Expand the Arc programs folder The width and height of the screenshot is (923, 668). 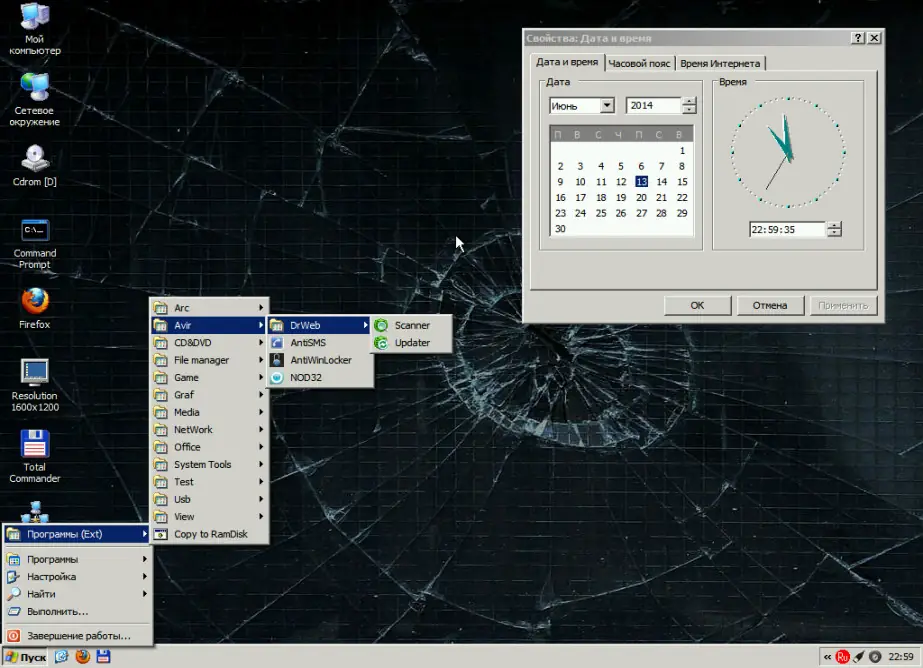click(210, 308)
